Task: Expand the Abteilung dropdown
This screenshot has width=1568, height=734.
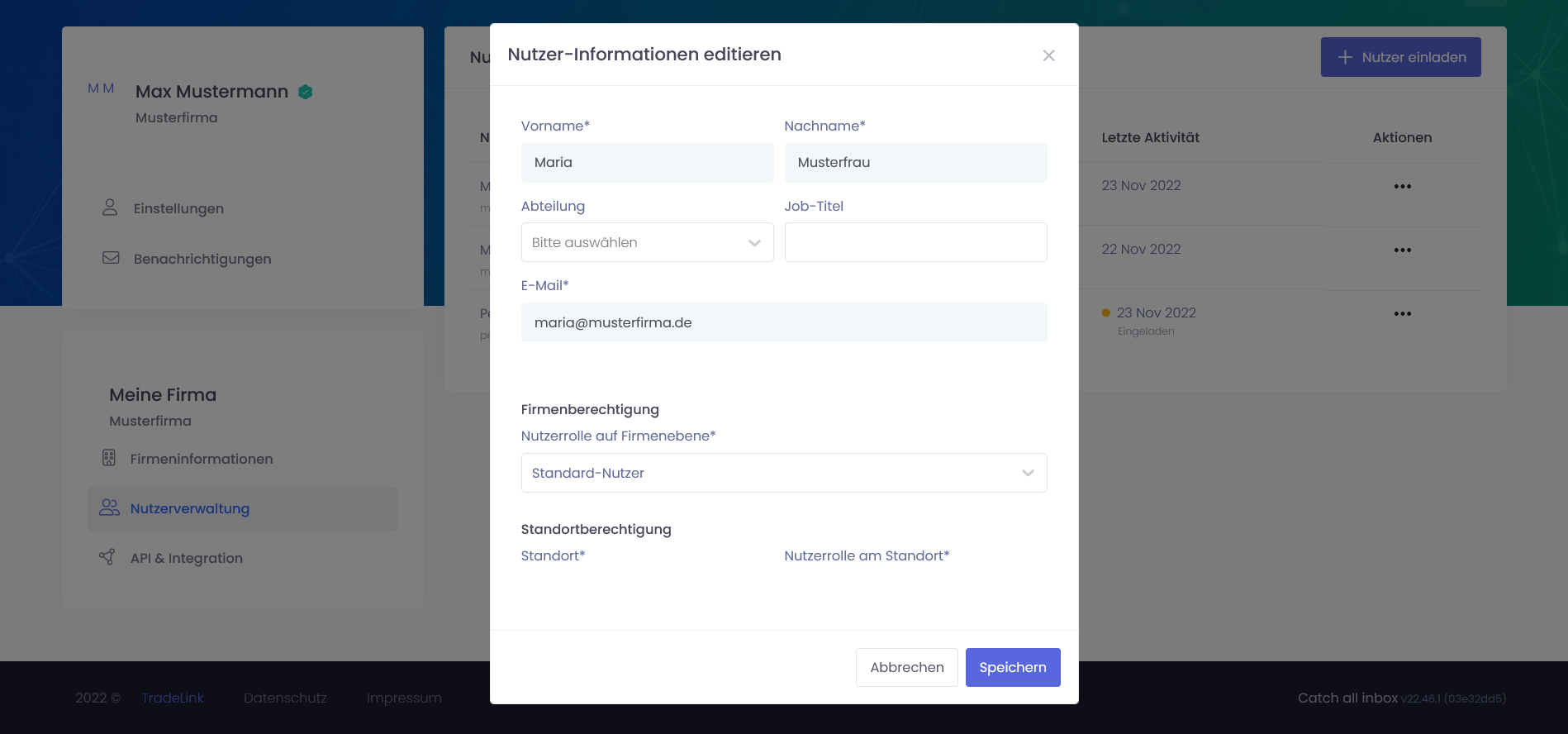Action: (647, 242)
